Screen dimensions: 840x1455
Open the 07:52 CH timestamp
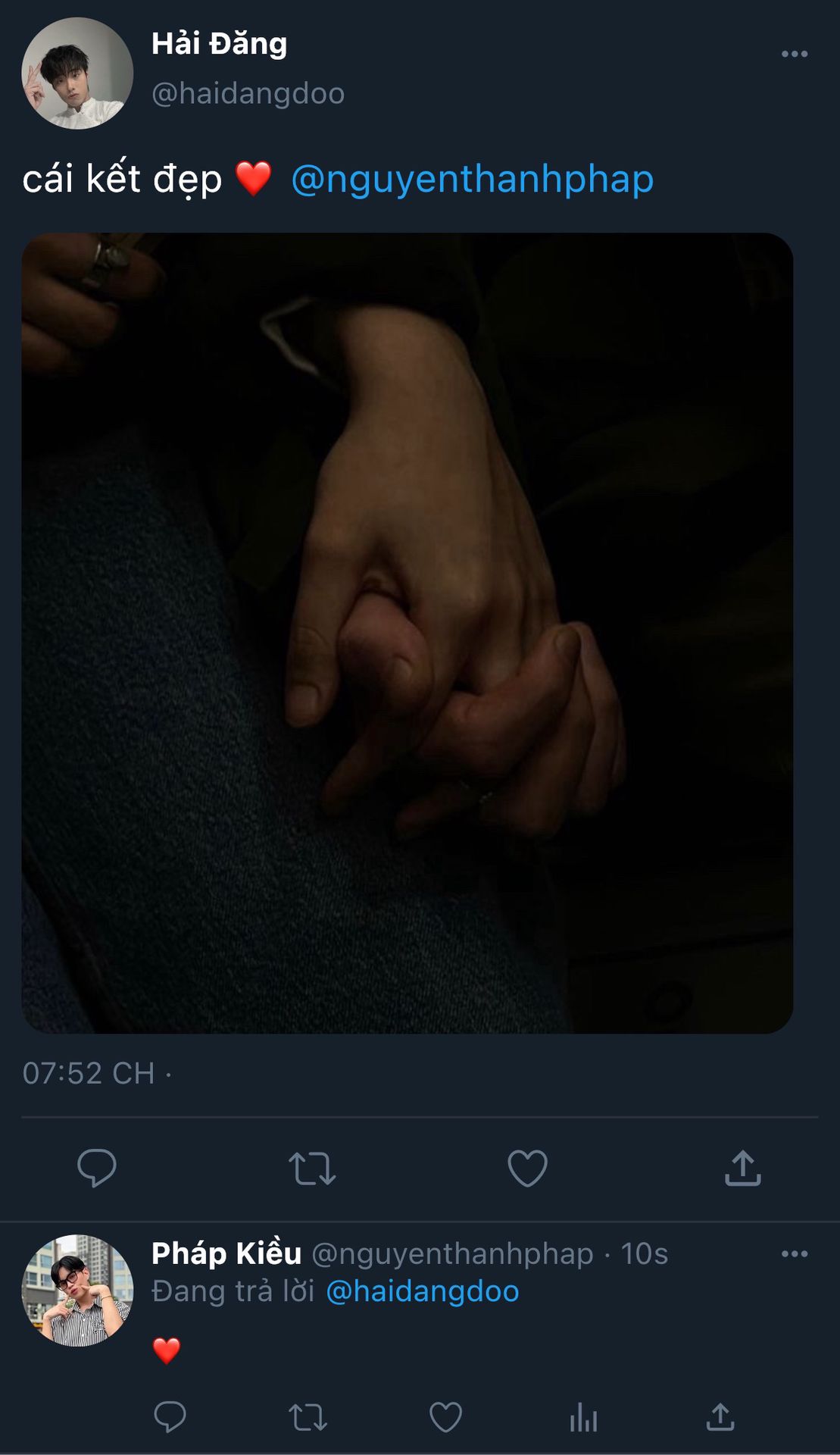pos(89,1073)
